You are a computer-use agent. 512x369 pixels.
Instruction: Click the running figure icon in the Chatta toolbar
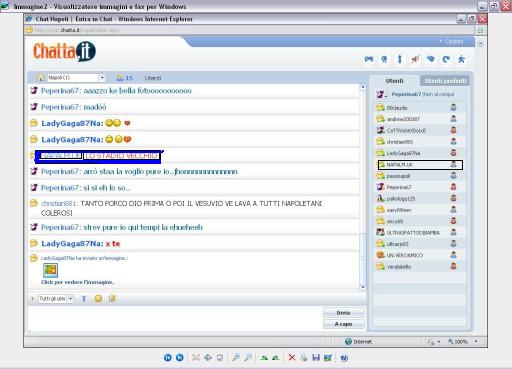point(461,59)
